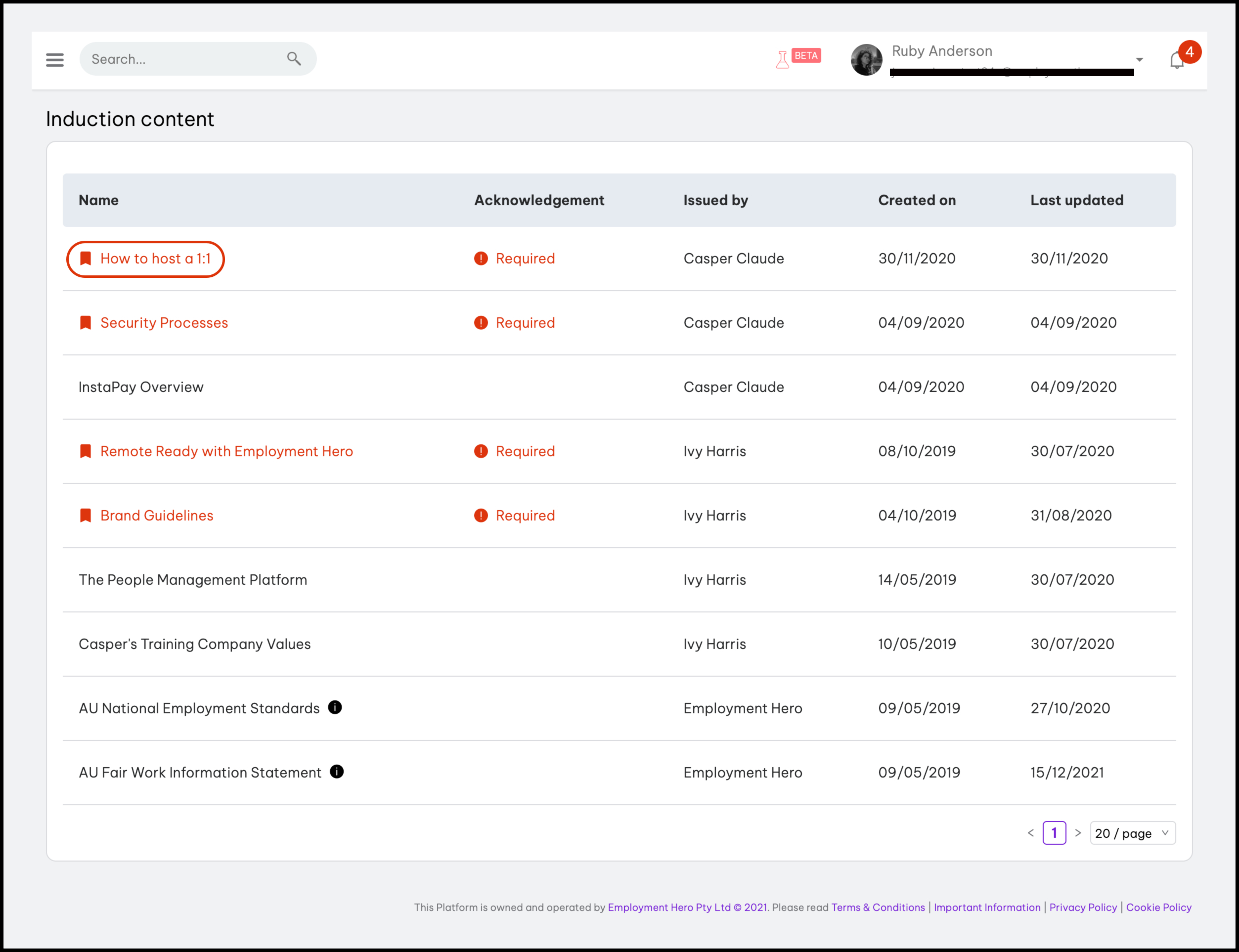Open the BETA lab flask icon
Viewport: 1239px width, 952px height.
pos(782,59)
